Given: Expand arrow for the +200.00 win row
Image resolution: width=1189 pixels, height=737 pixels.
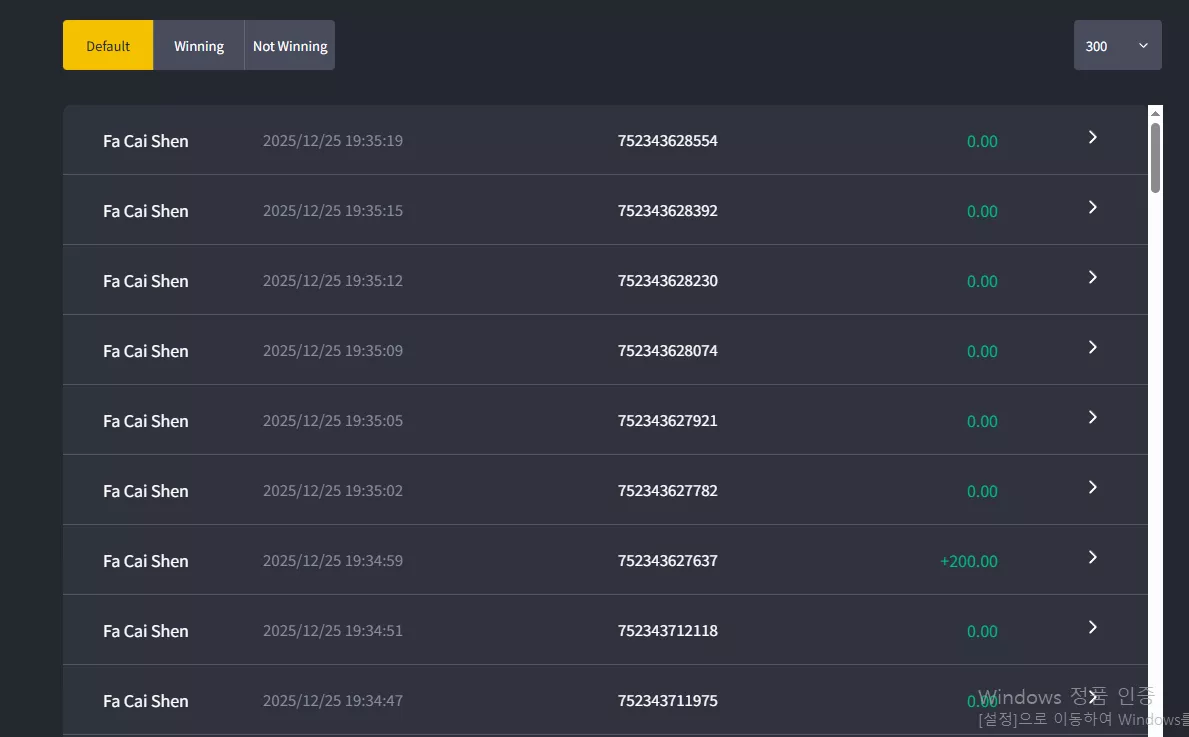Looking at the screenshot, I should pos(1093,557).
